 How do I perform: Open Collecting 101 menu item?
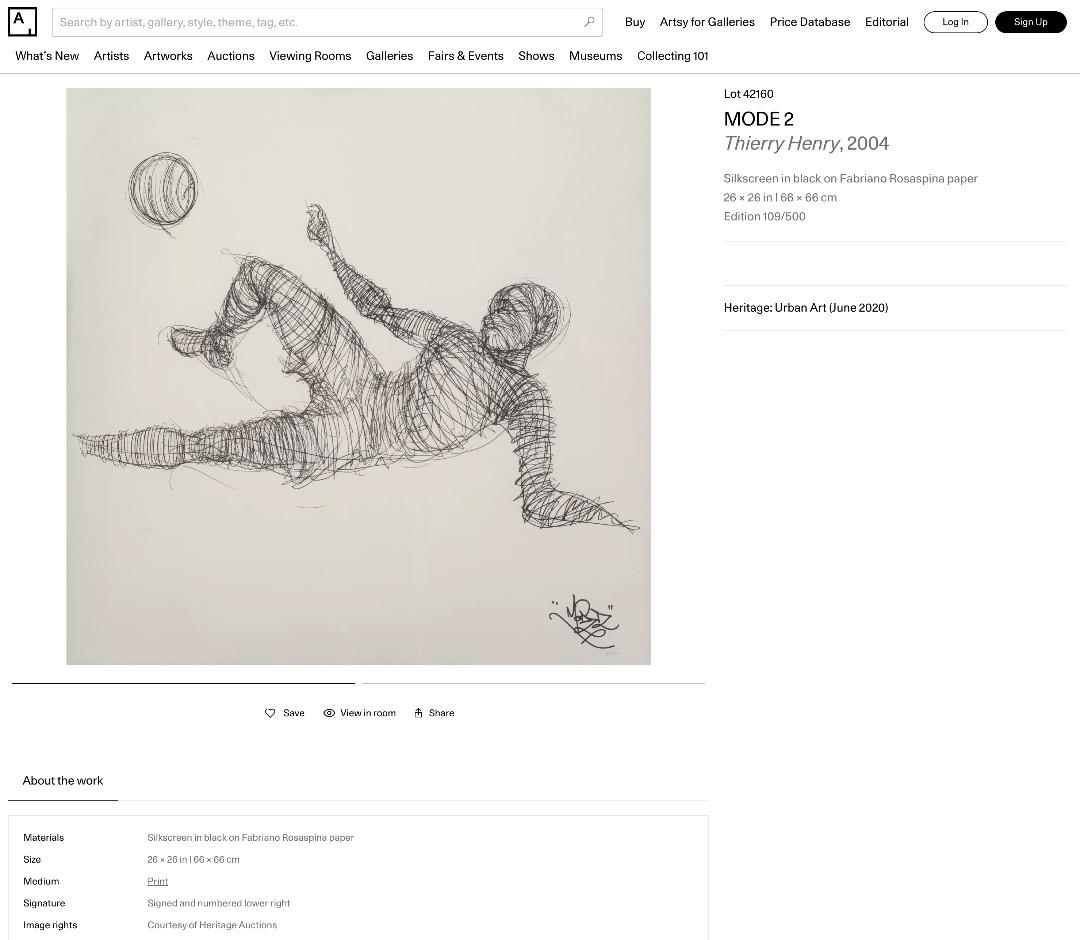(x=672, y=56)
